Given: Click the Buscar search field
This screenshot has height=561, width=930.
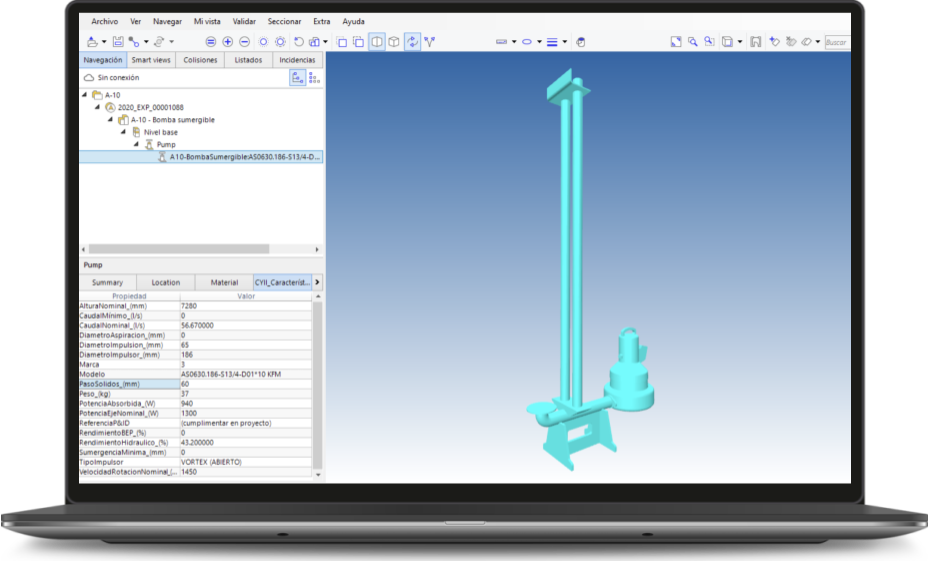Looking at the screenshot, I should [837, 42].
